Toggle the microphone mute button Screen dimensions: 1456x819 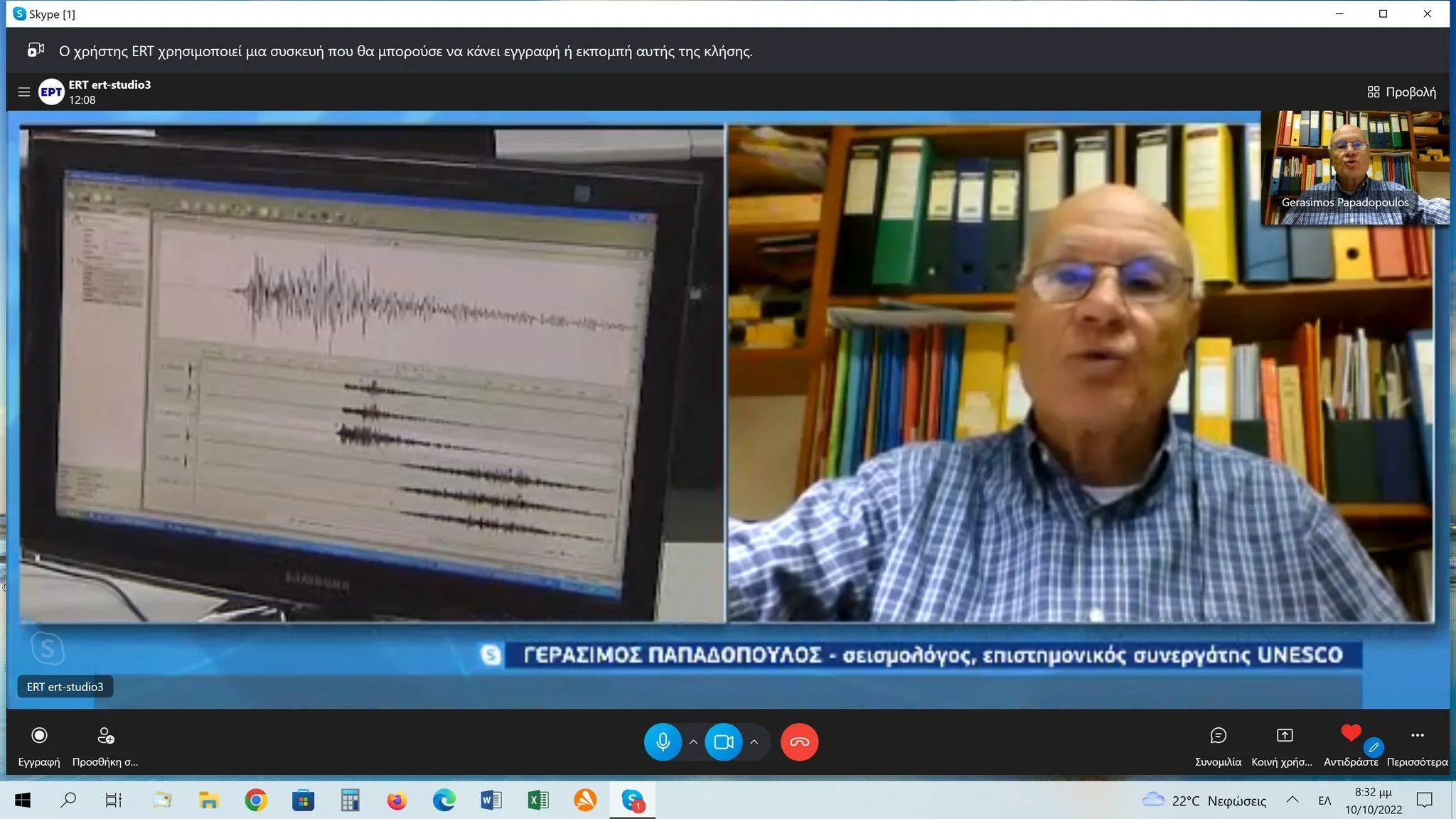[663, 742]
